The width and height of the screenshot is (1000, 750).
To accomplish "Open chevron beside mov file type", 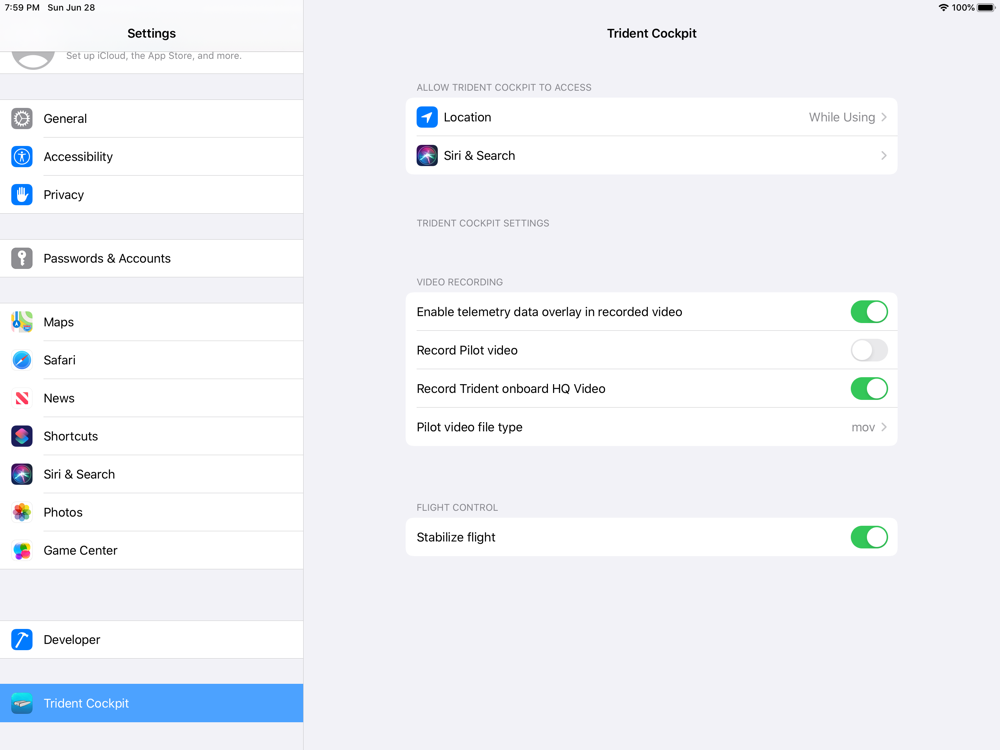I will point(884,427).
